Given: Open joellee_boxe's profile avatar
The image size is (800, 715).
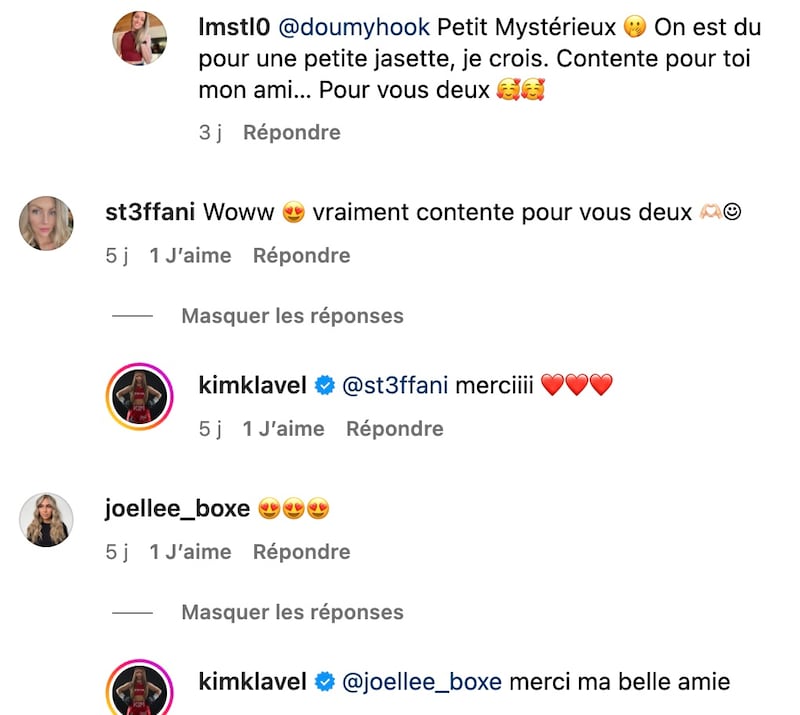Looking at the screenshot, I should [x=46, y=520].
